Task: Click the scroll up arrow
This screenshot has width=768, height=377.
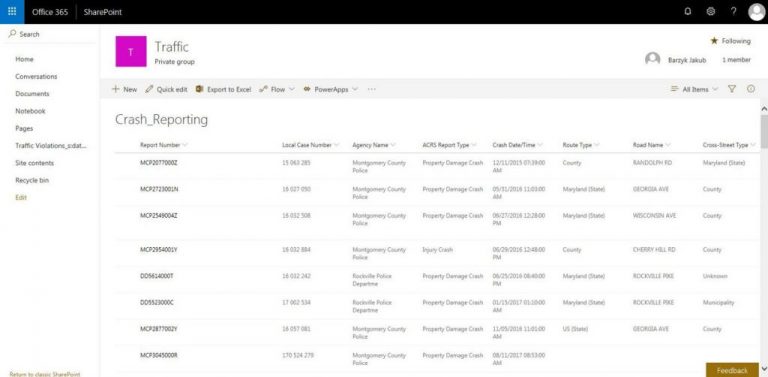Action: pos(764,108)
